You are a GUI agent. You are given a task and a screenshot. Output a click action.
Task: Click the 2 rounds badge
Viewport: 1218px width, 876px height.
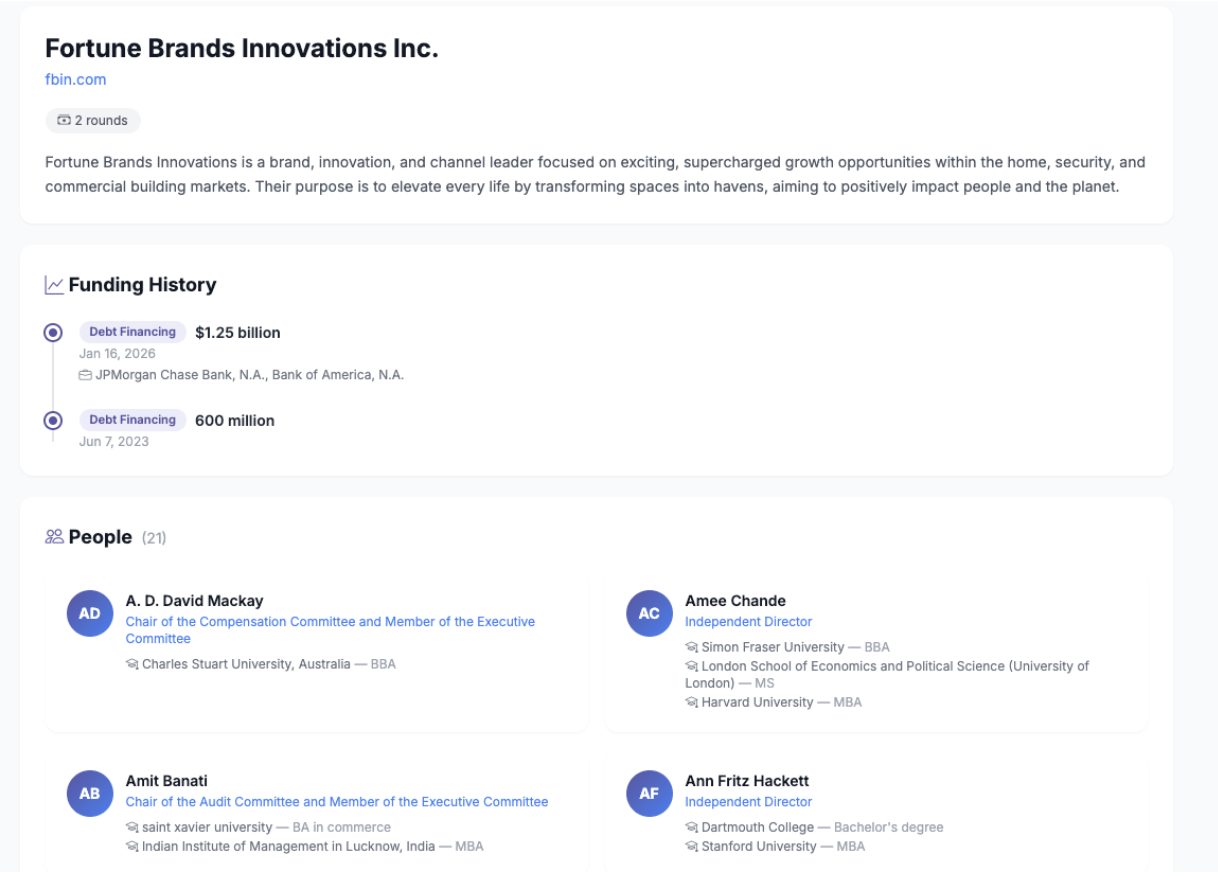tap(93, 121)
